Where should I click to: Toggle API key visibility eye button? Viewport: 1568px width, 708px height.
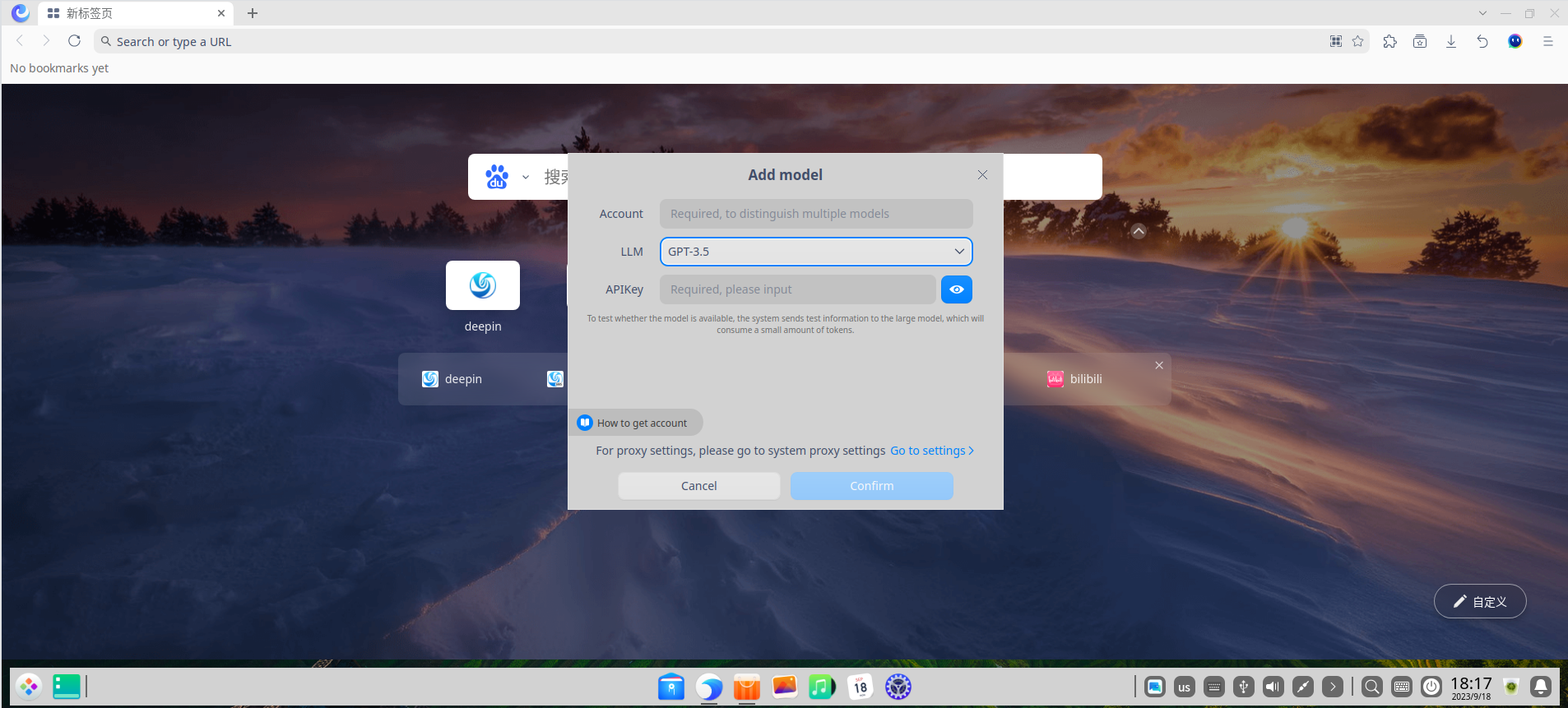click(x=956, y=289)
